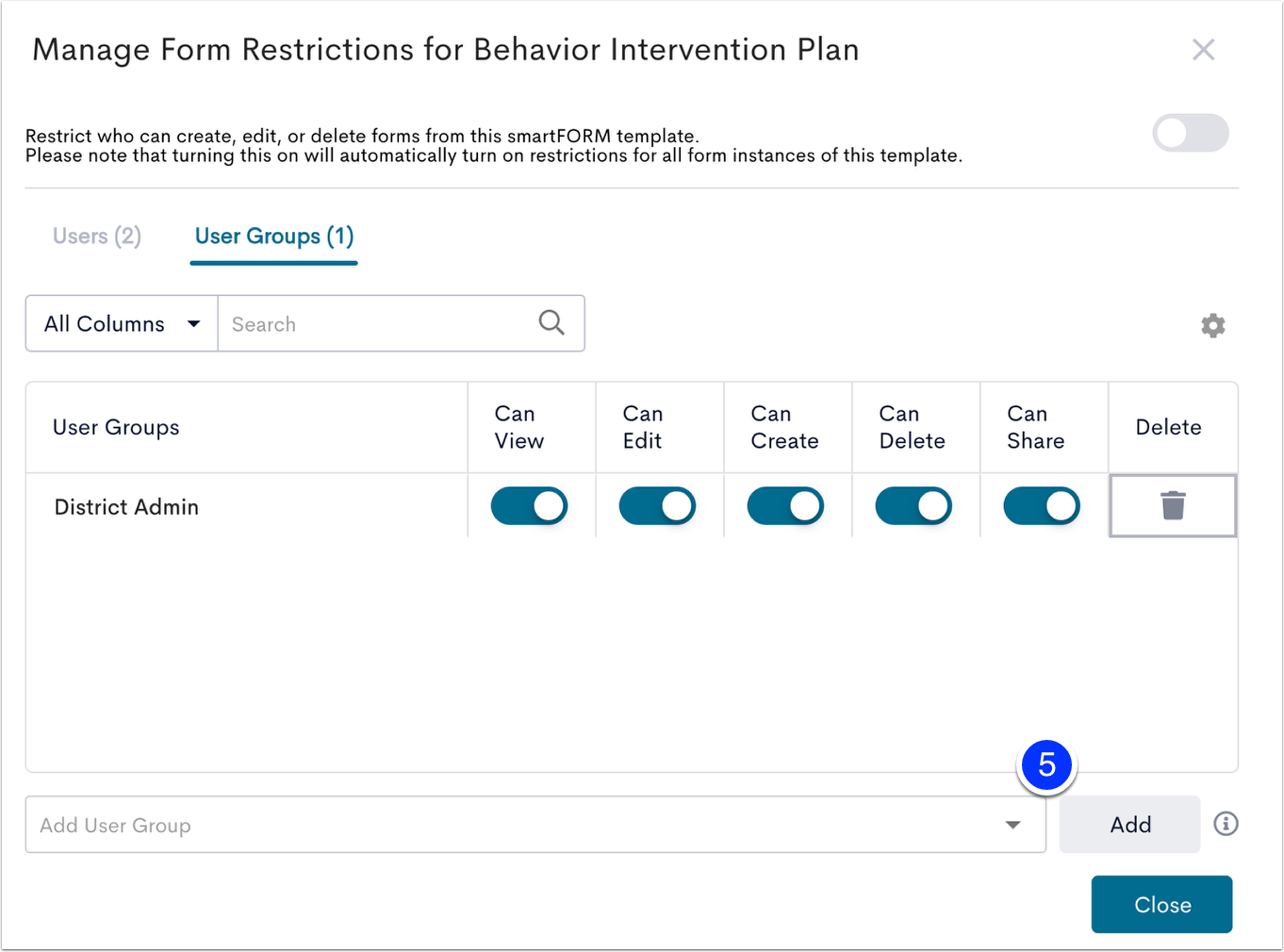This screenshot has width=1284, height=952.
Task: Toggle Can Delete for District Admin
Action: click(914, 506)
